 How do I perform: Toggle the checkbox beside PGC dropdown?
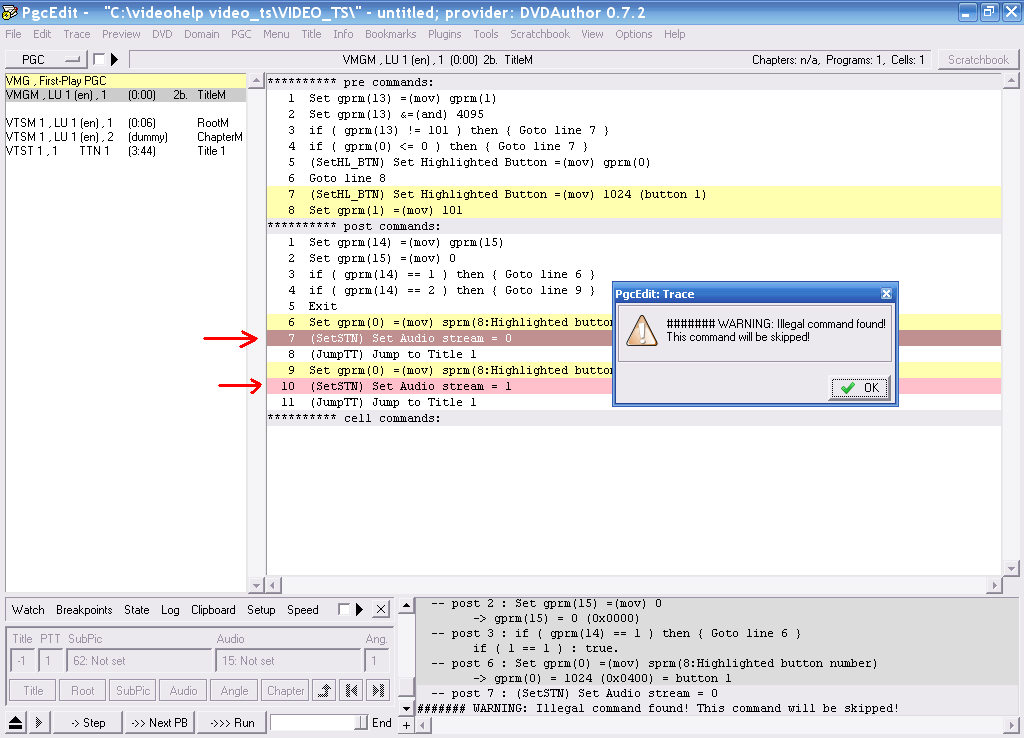(99, 59)
